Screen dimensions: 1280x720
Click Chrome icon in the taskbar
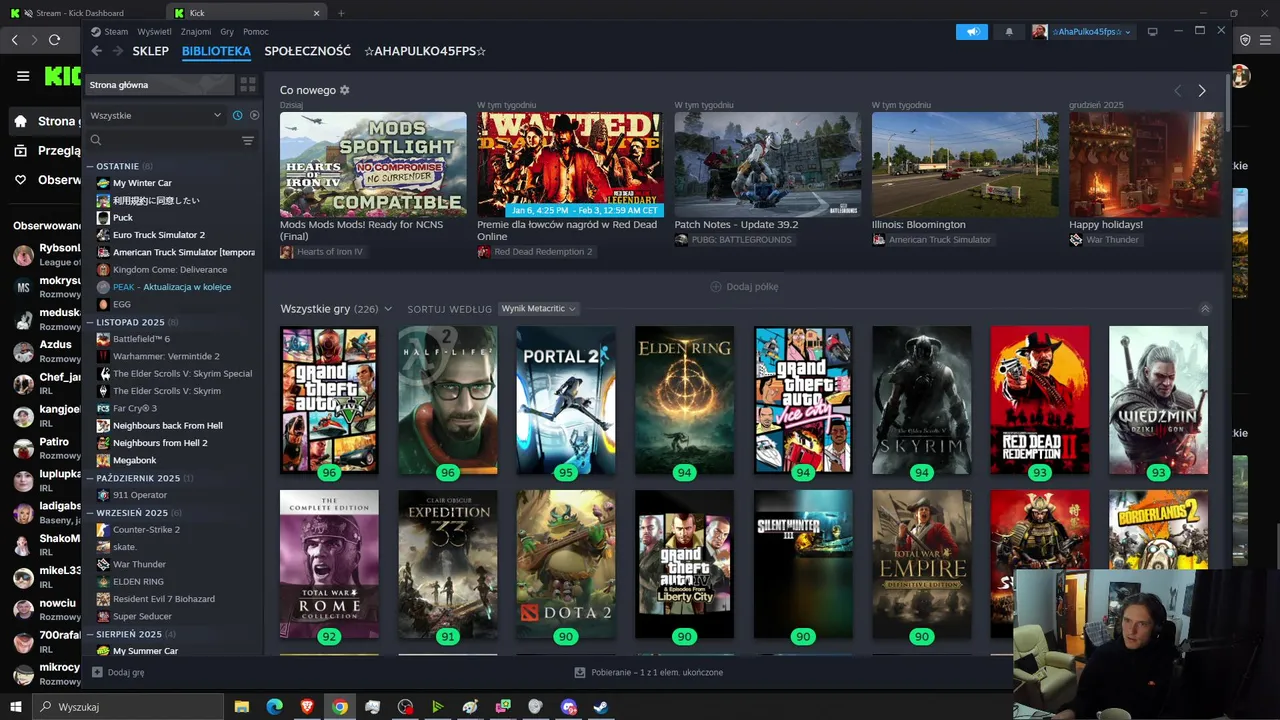point(340,707)
